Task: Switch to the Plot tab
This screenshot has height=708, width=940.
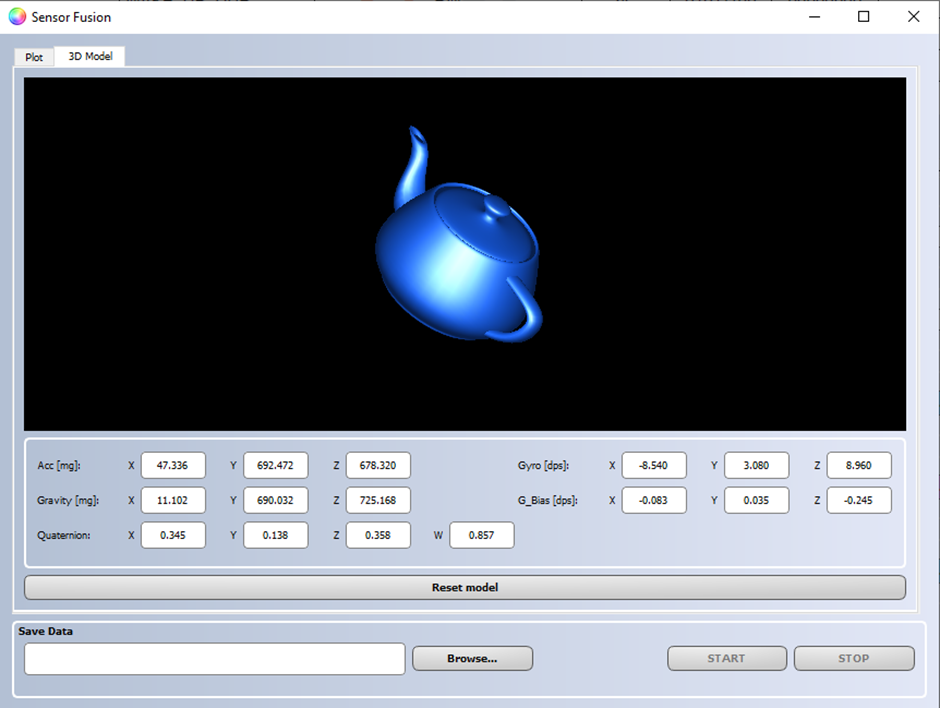Action: tap(34, 57)
